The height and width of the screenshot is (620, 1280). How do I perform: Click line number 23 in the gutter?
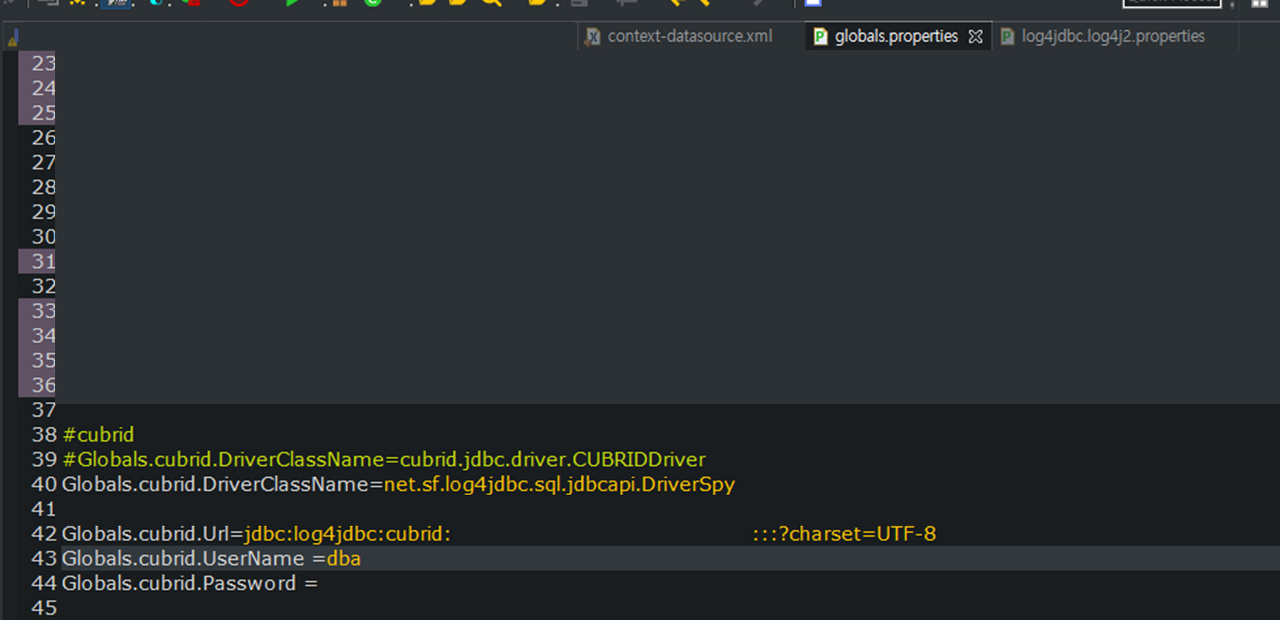coord(44,63)
